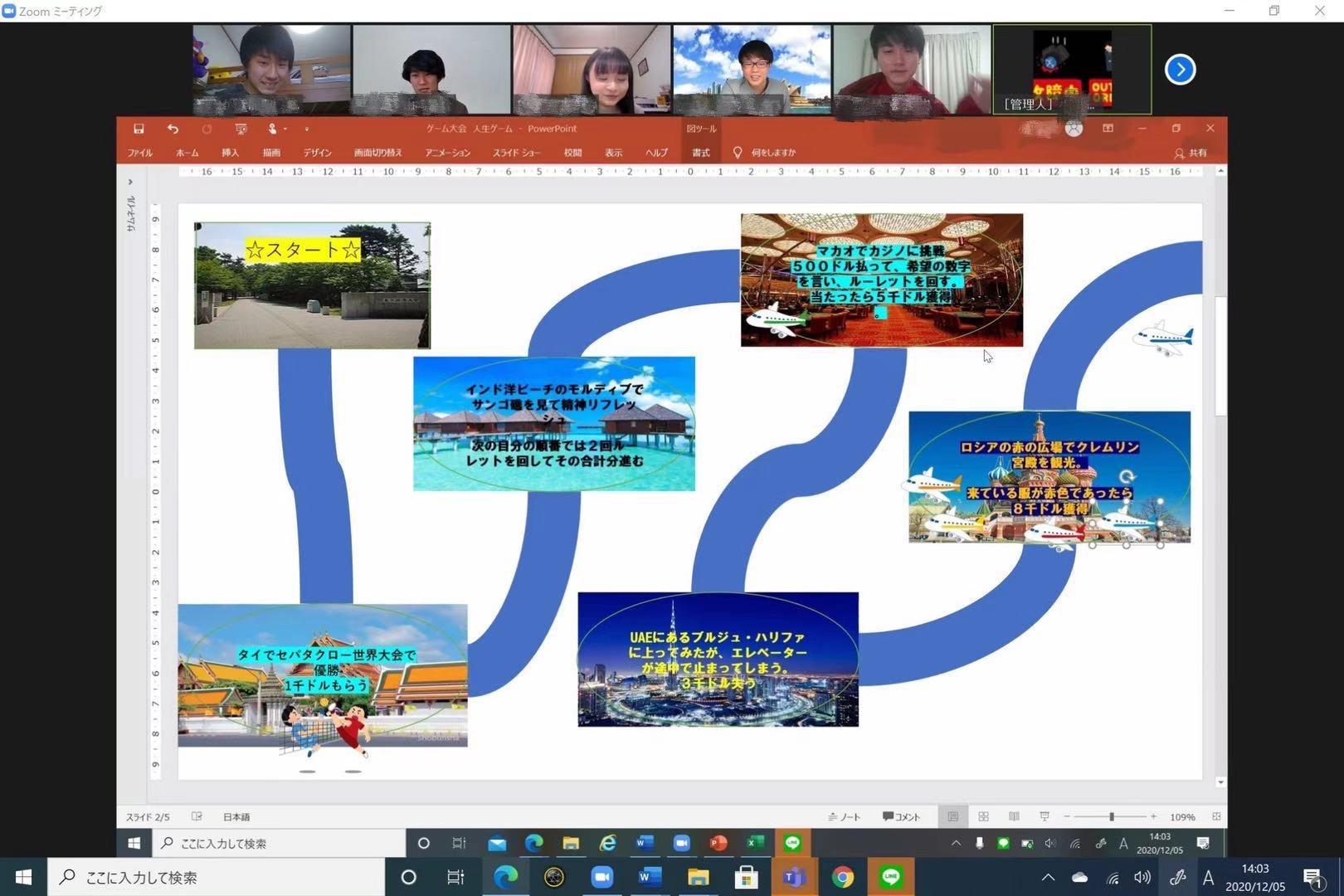This screenshot has width=1344, height=896.
Task: Click the fit-slide-to-window icon
Action: pyautogui.click(x=1216, y=816)
